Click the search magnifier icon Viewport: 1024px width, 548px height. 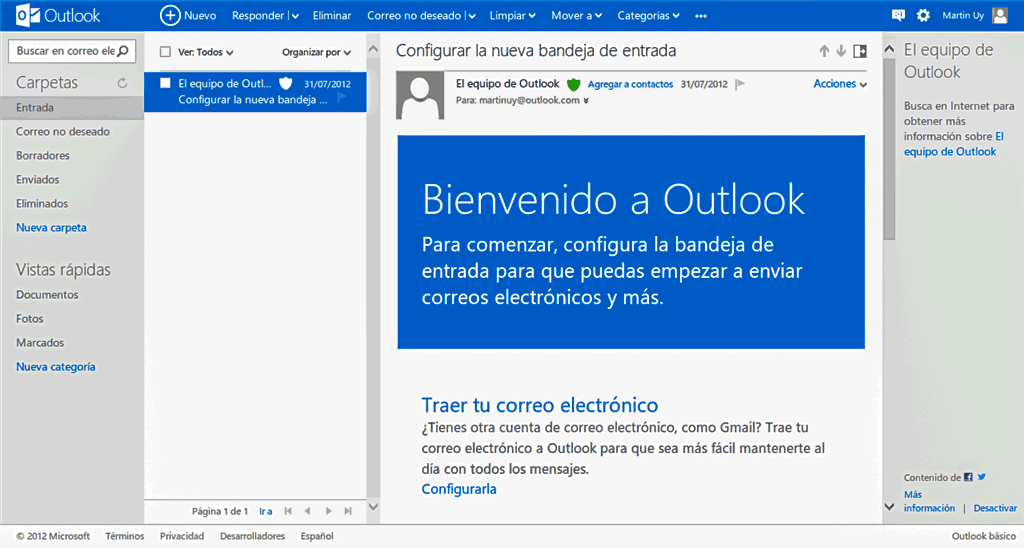click(x=127, y=50)
